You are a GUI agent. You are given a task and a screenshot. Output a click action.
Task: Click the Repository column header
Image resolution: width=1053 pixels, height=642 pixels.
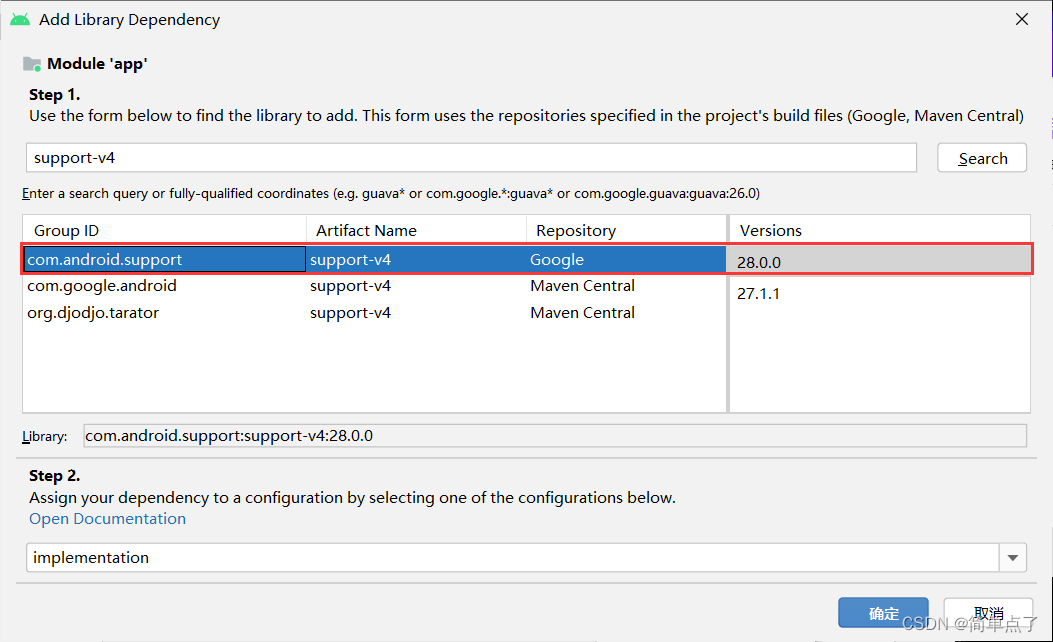tap(576, 230)
